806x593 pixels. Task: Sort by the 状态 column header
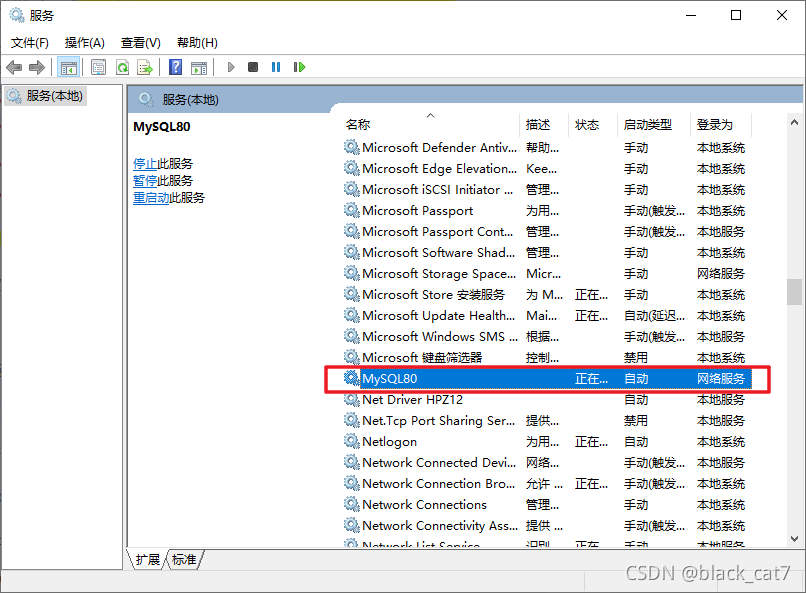click(593, 125)
